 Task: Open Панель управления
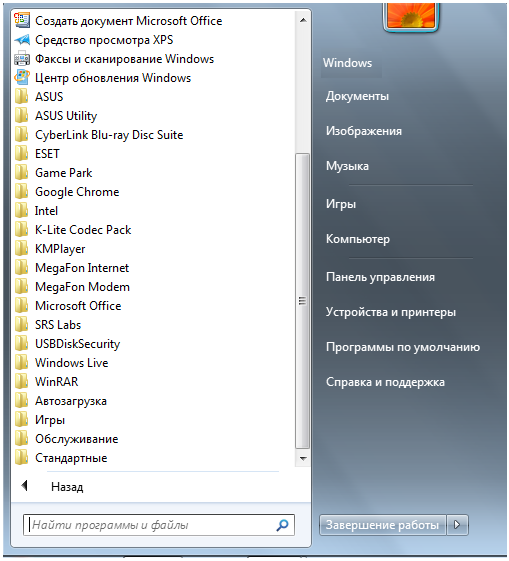pos(380,277)
